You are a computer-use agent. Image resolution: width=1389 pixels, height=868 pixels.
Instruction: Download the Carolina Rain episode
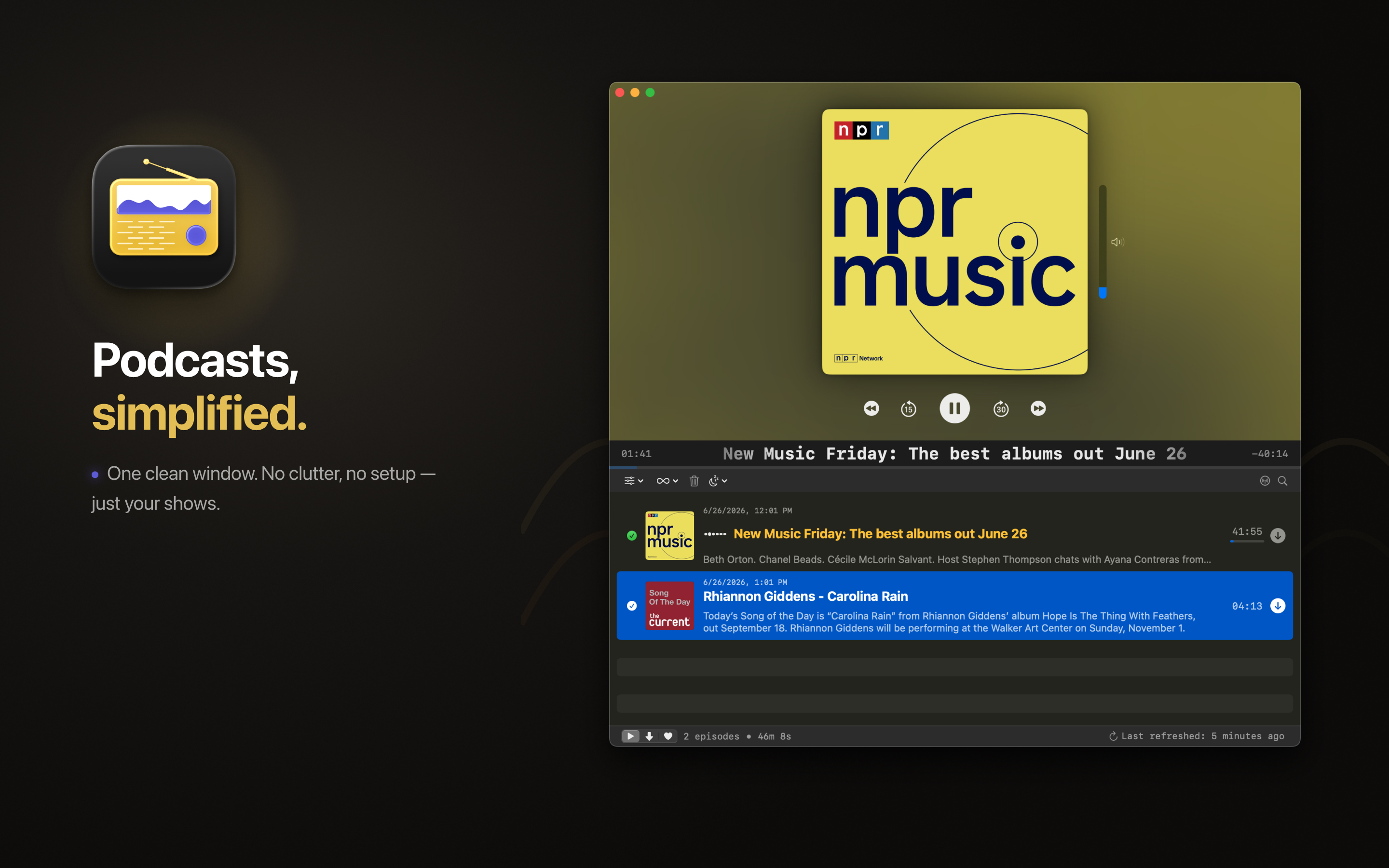pos(1278,606)
